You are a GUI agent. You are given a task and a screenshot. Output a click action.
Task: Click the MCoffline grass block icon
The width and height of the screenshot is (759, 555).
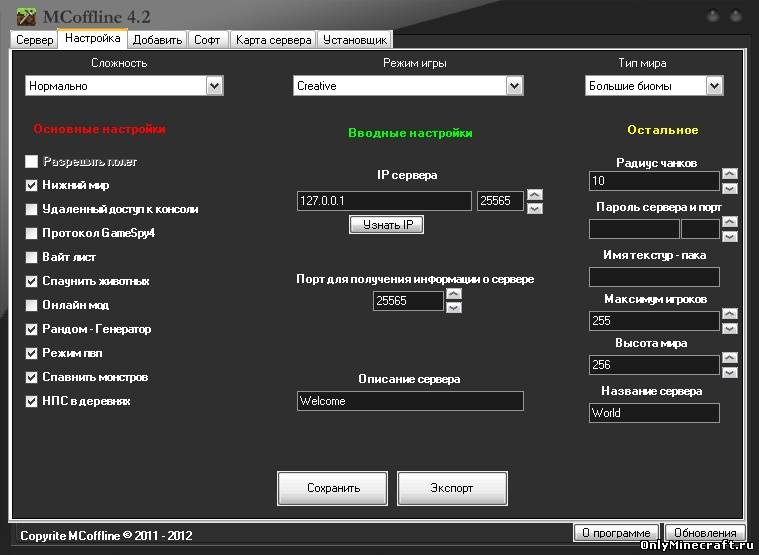point(25,15)
